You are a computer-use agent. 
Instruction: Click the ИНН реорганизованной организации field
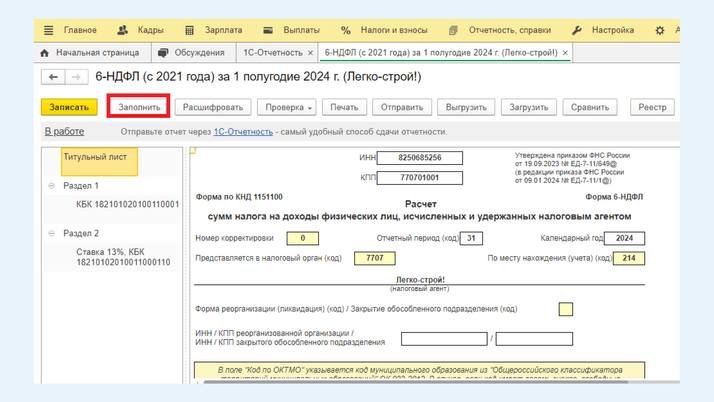[444, 339]
